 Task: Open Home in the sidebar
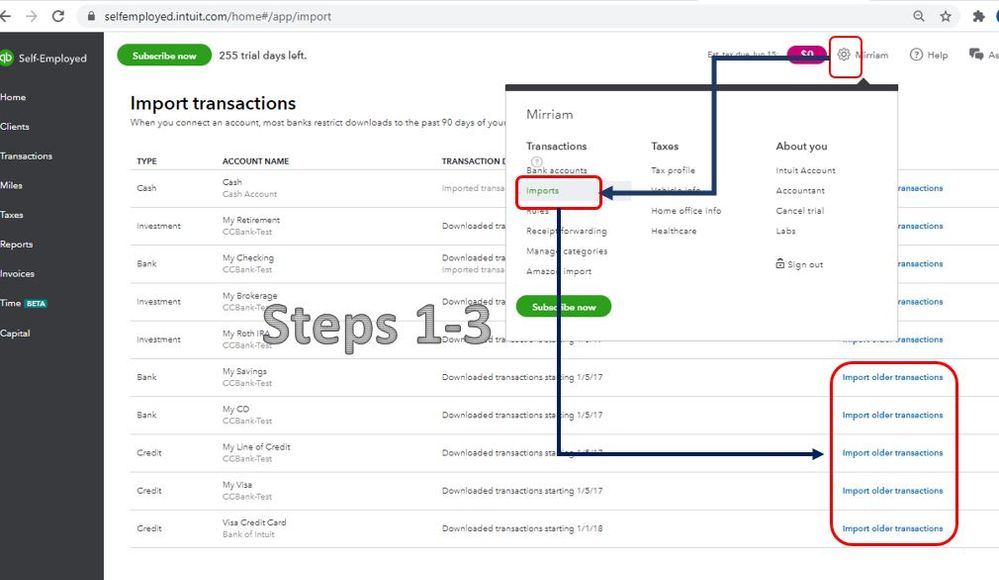point(13,97)
